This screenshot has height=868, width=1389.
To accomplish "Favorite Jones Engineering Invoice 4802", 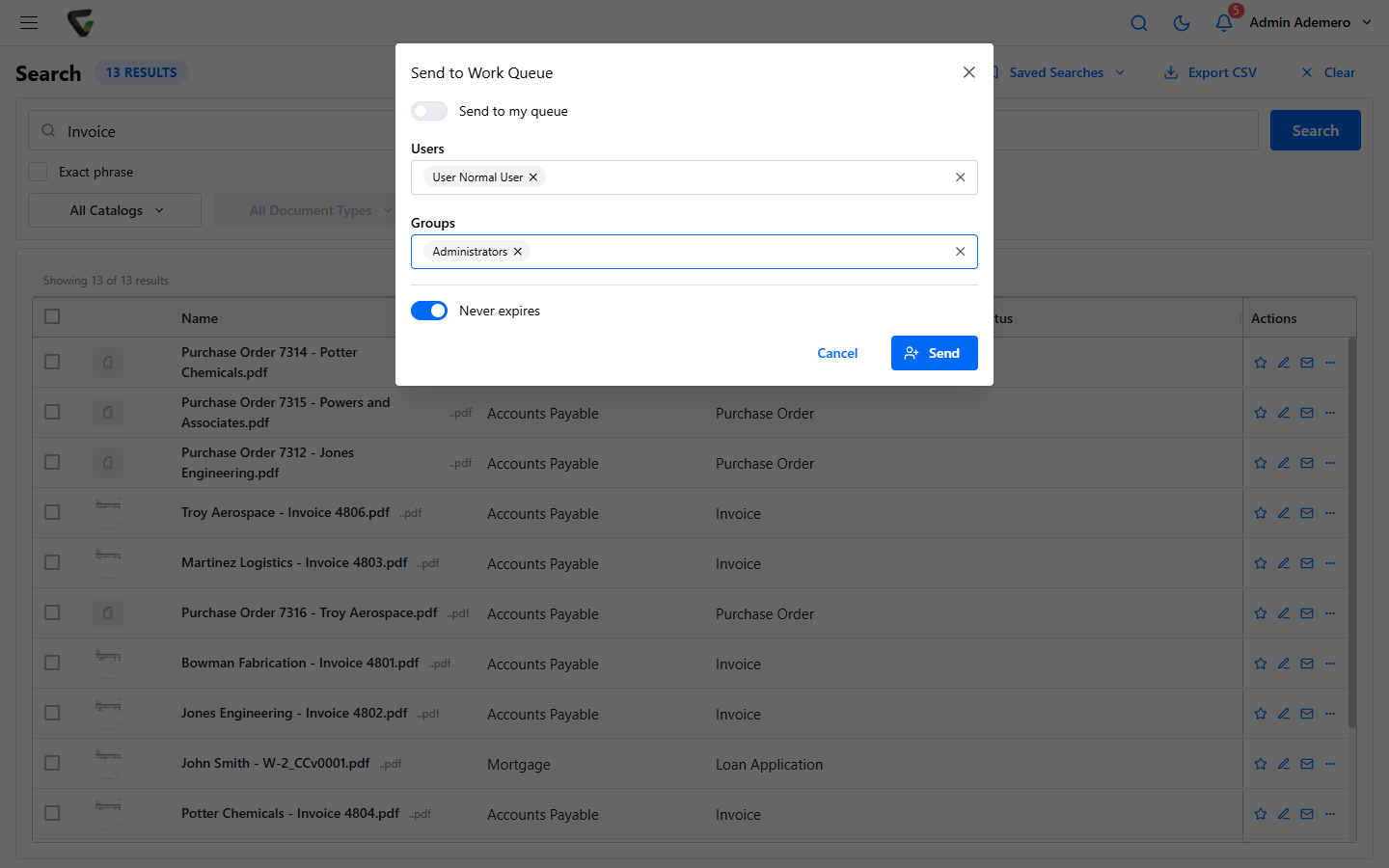I will (x=1261, y=714).
